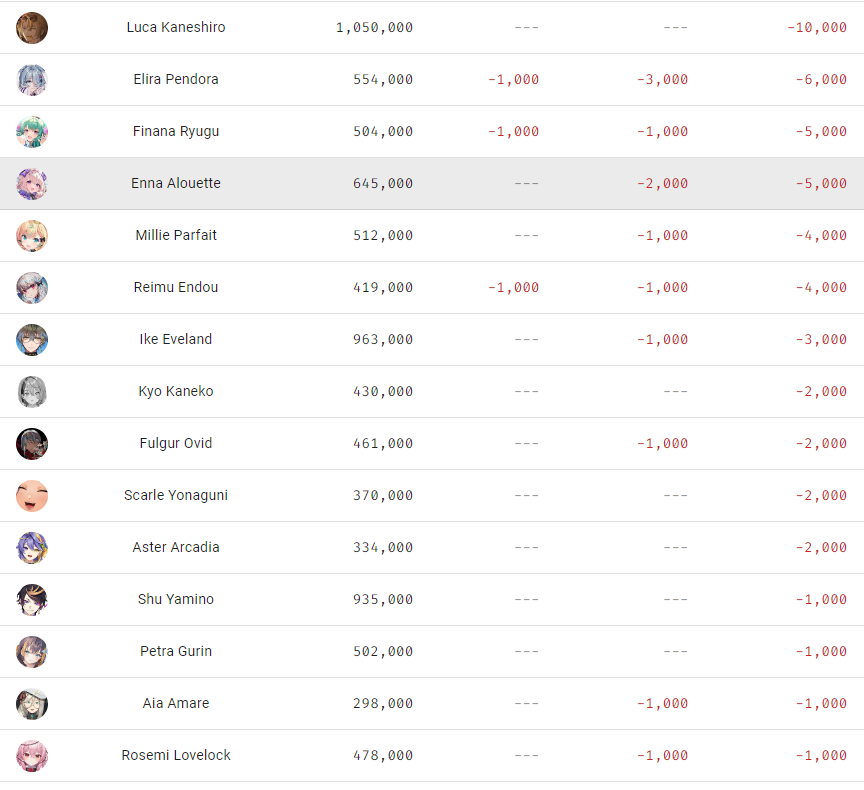The height and width of the screenshot is (790, 864).
Task: Open Kyo Kaneko's grayscale avatar
Action: tap(32, 392)
